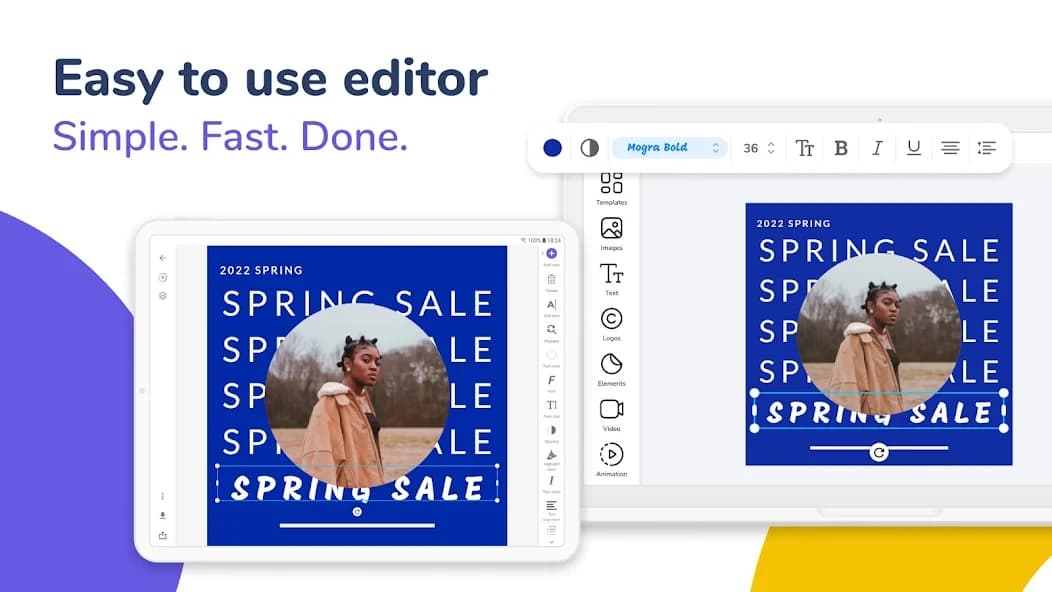
Task: Select the SPRING SALE text on the laptop canvas
Action: [877, 407]
